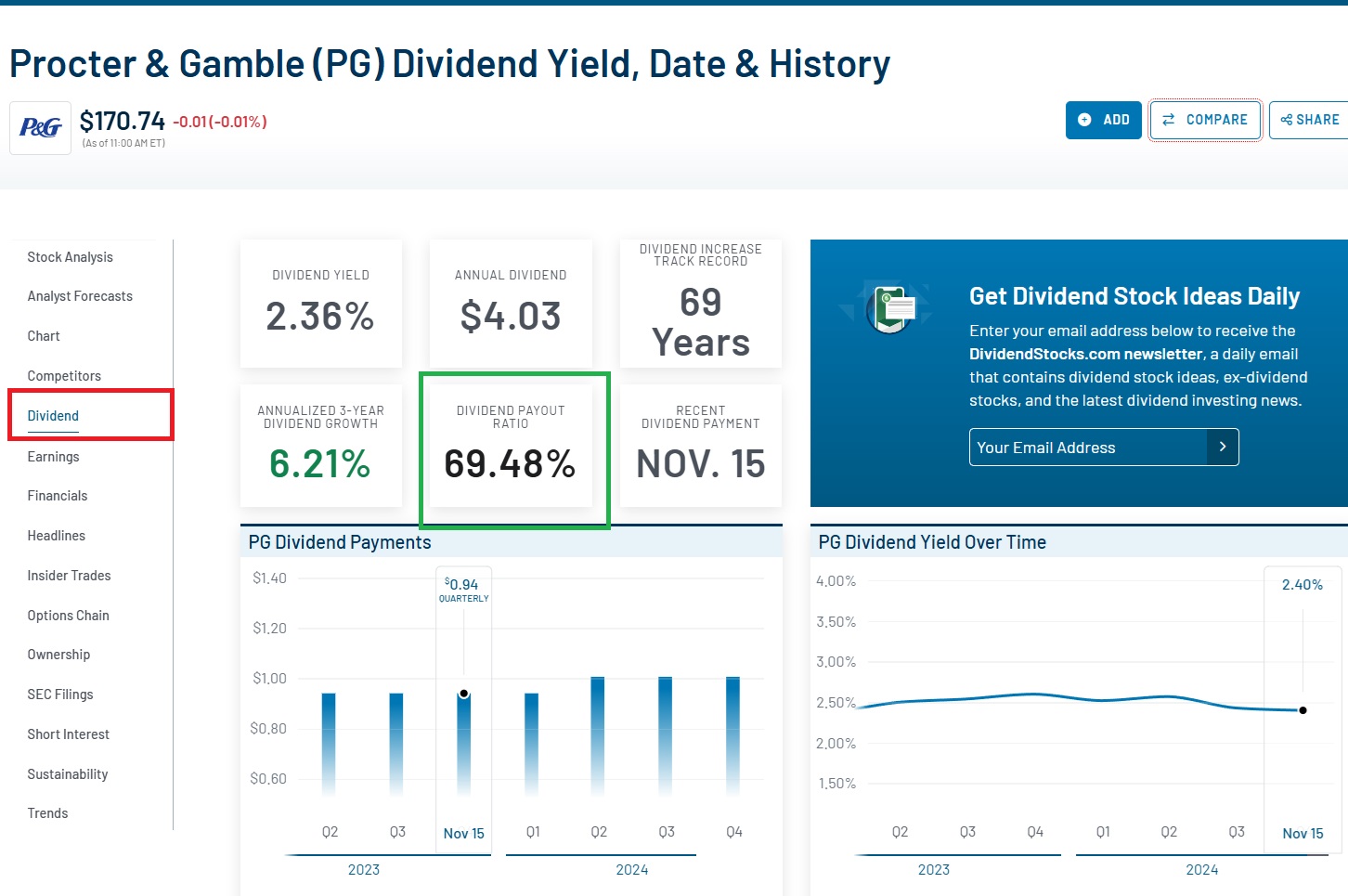Submit email with the arrow button
Screen dimensions: 1348x896
tap(1223, 448)
